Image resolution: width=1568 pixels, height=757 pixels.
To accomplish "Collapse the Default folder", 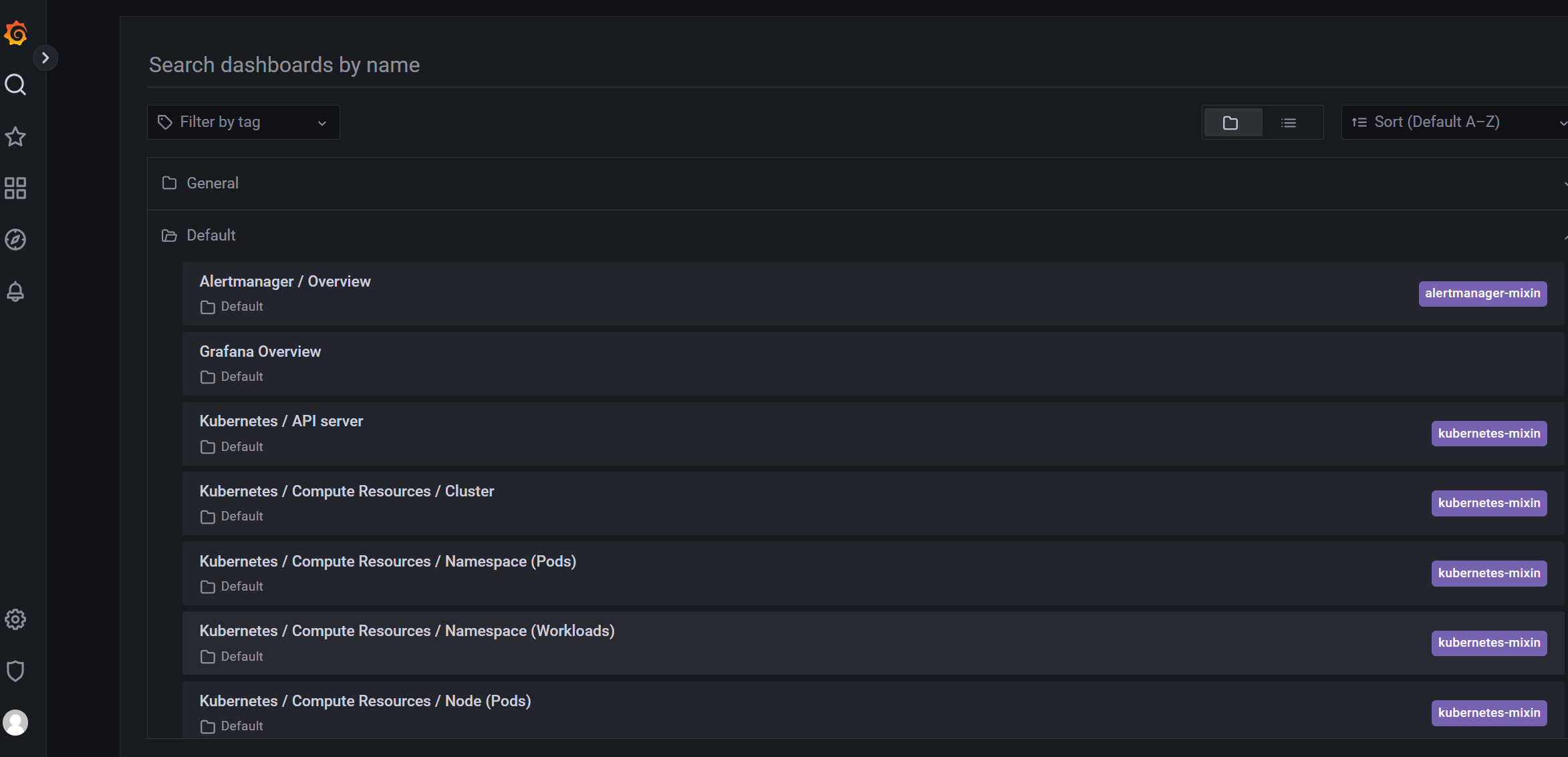I will tap(211, 235).
